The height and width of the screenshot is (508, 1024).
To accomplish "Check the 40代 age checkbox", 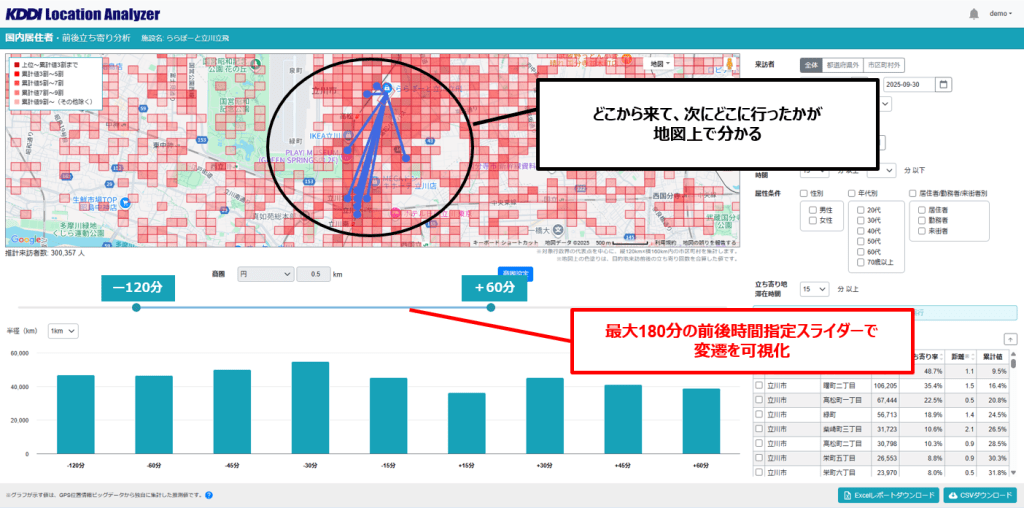I will point(860,231).
